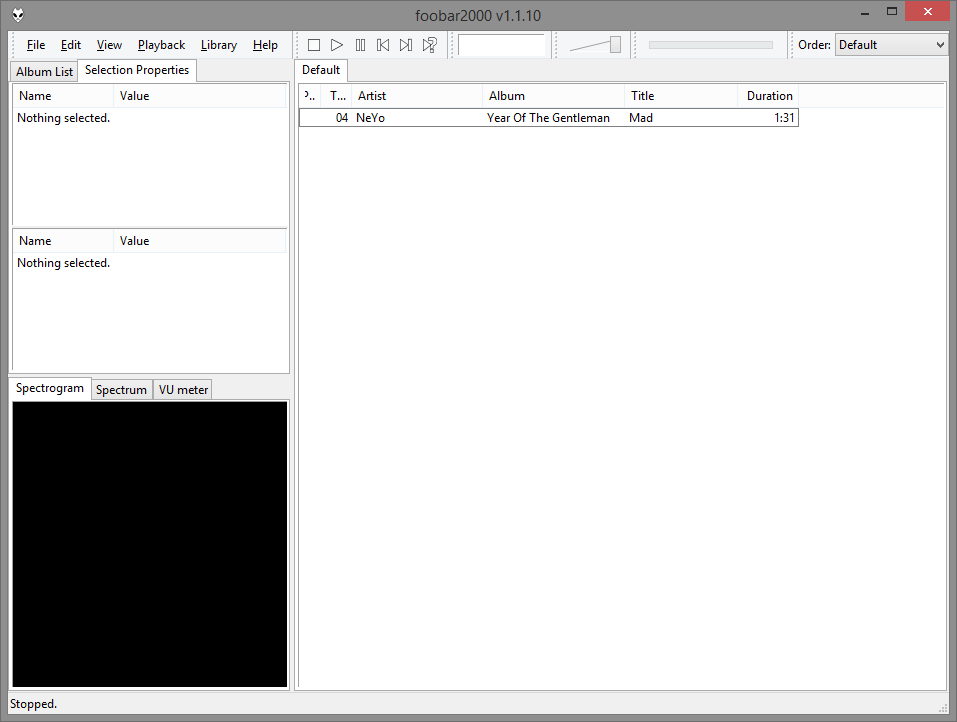This screenshot has width=957, height=722.
Task: Open the Edit menu
Action: point(71,45)
